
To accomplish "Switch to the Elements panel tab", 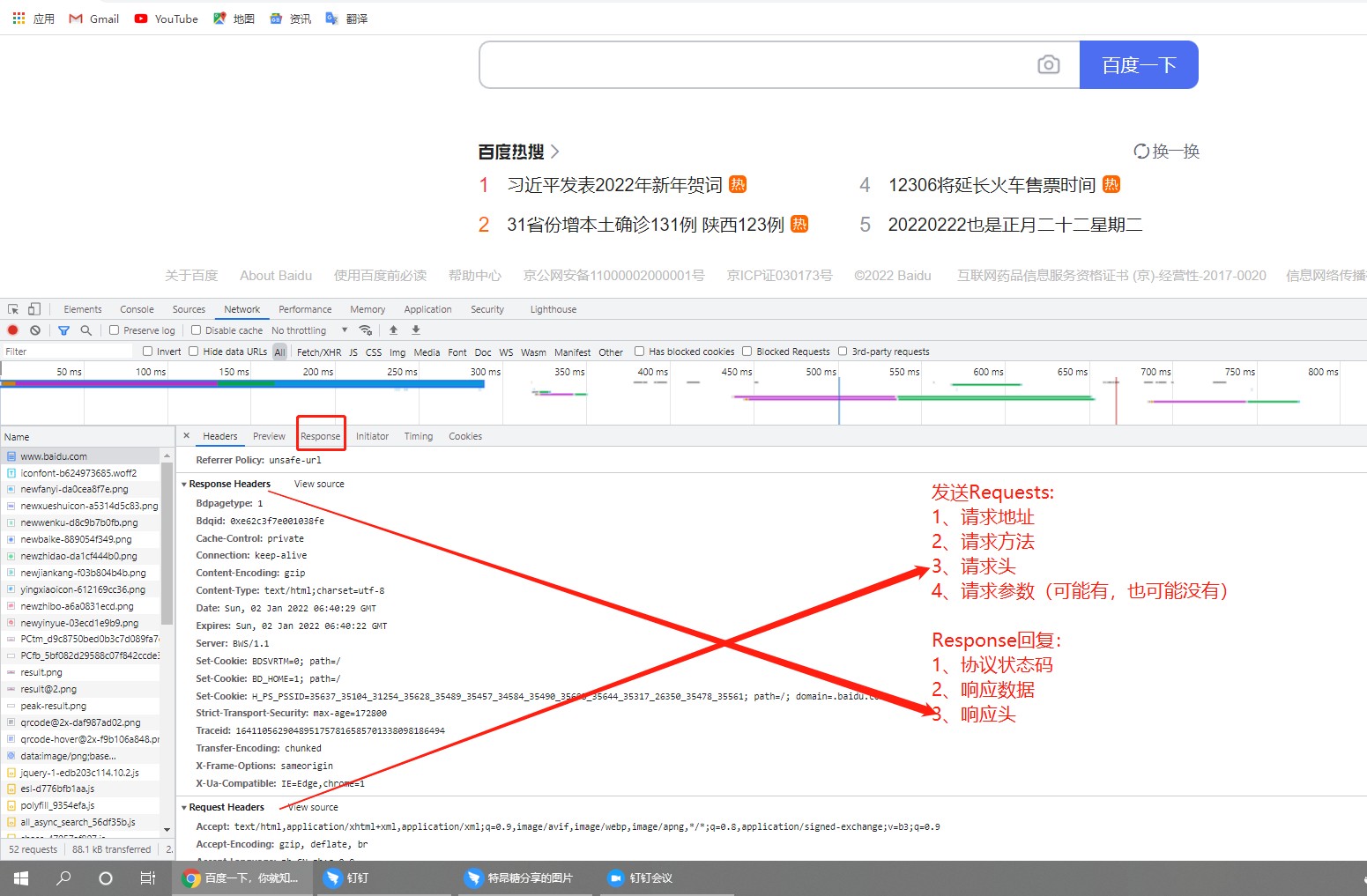I will point(83,309).
